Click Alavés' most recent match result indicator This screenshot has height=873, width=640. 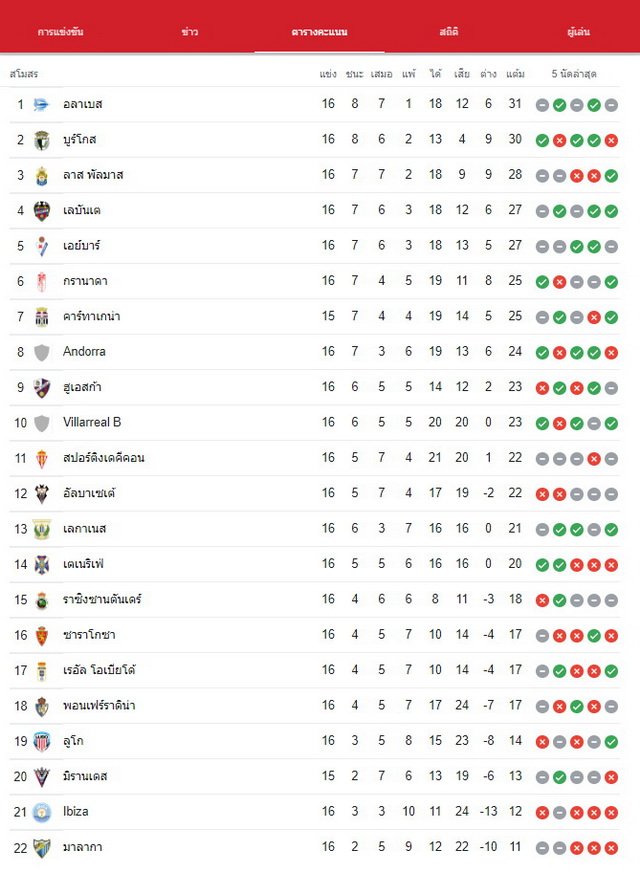point(611,105)
